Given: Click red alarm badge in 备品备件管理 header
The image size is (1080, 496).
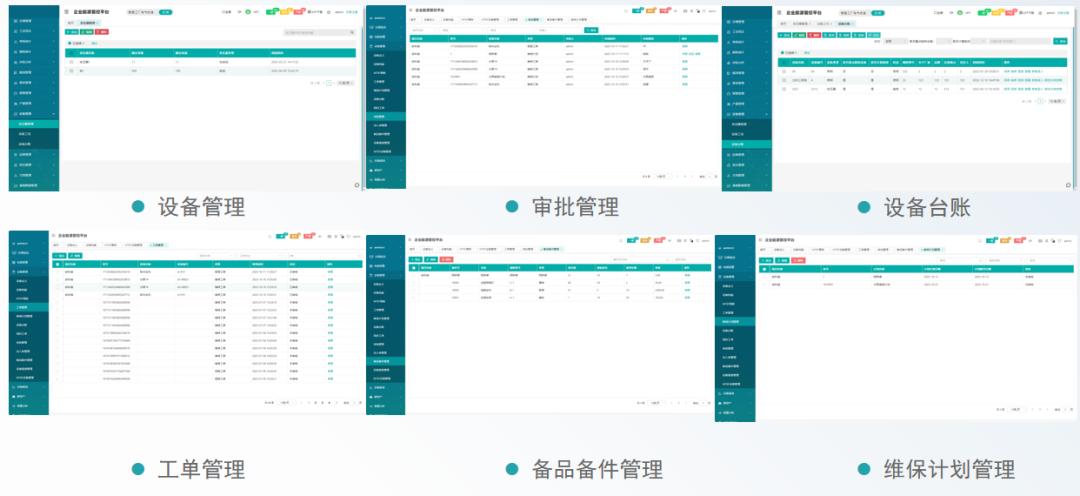Looking at the screenshot, I should pos(659,240).
